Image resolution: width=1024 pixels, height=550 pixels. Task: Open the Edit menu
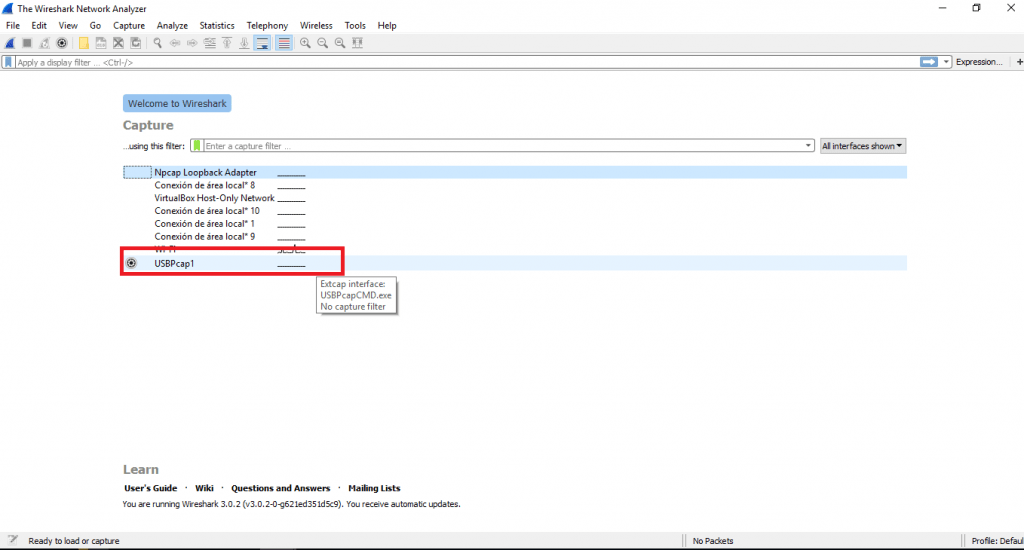pos(39,25)
